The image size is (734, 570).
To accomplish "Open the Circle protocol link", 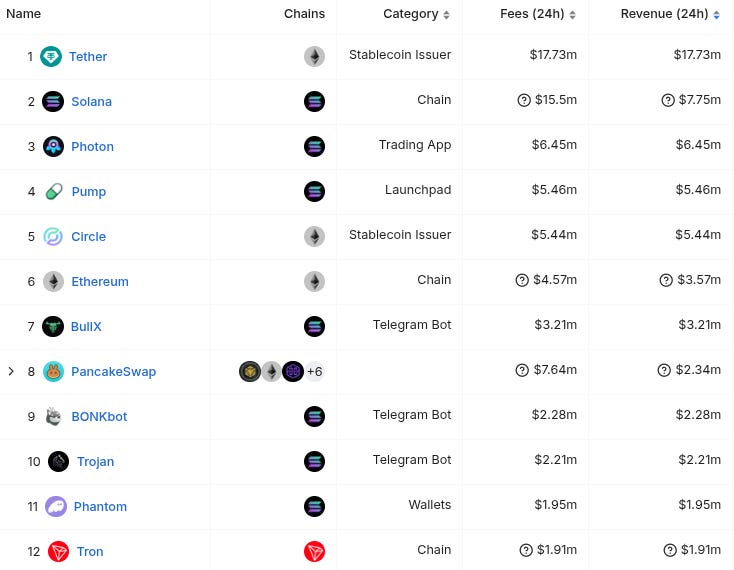I will coord(88,236).
